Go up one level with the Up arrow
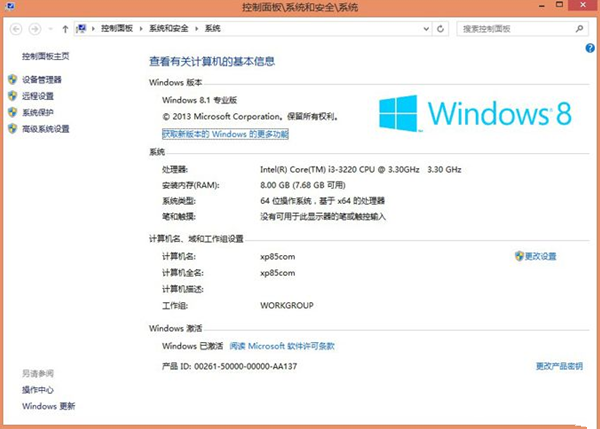600x429 pixels. pyautogui.click(x=65, y=30)
